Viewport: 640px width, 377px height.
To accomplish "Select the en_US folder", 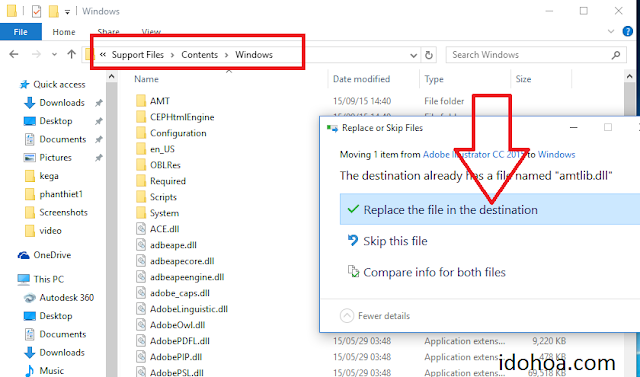I will coord(162,149).
